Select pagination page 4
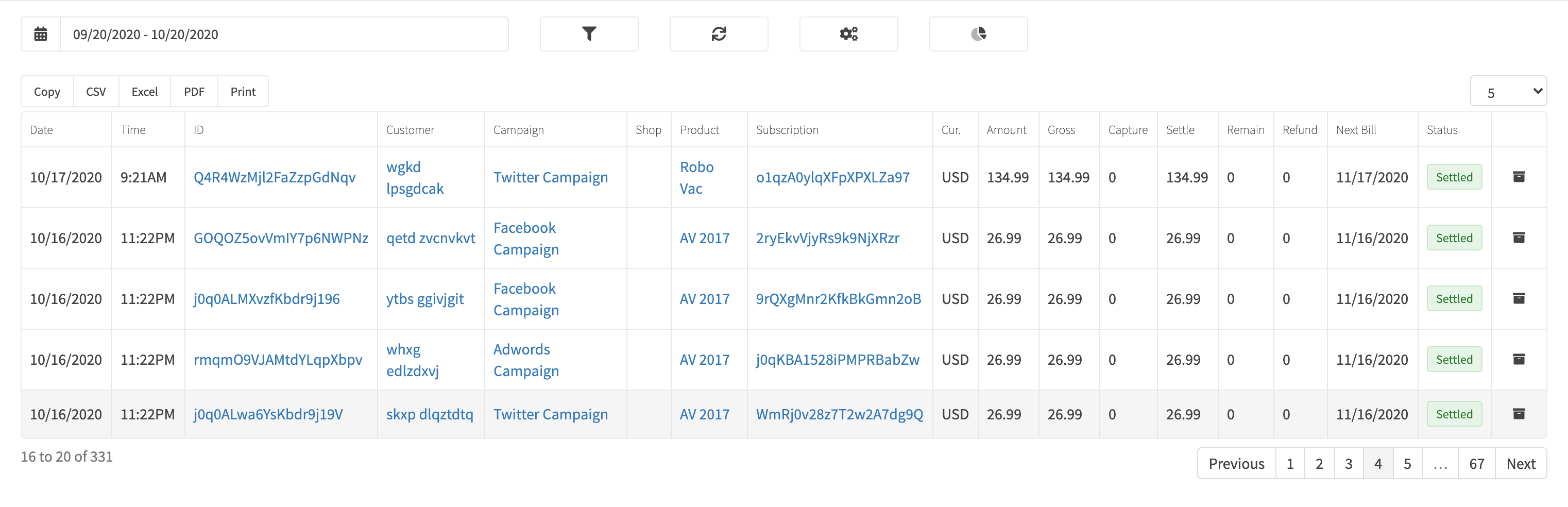 click(x=1377, y=464)
